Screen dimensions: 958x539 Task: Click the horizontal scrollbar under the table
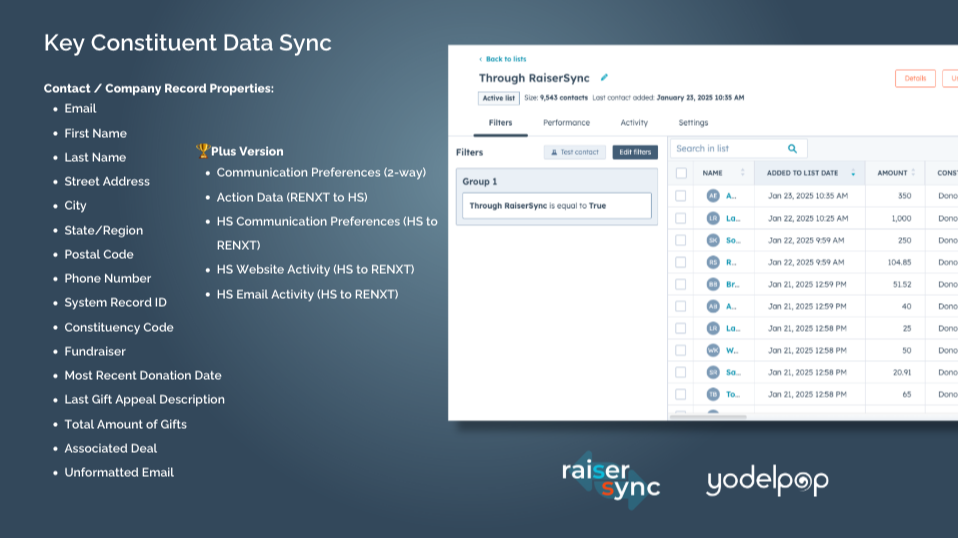coord(707,415)
